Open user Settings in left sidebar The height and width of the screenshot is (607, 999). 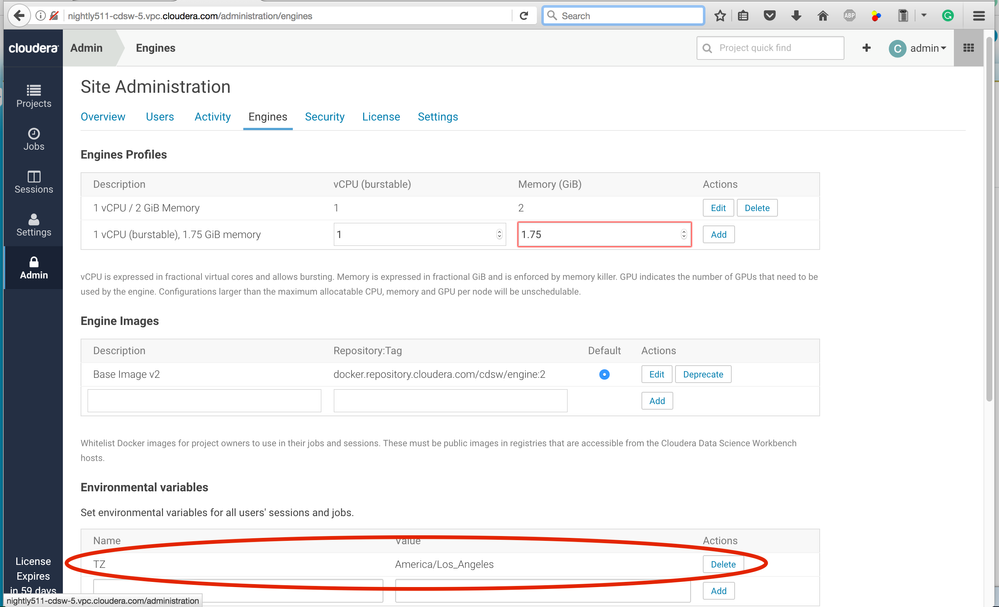[x=33, y=225]
